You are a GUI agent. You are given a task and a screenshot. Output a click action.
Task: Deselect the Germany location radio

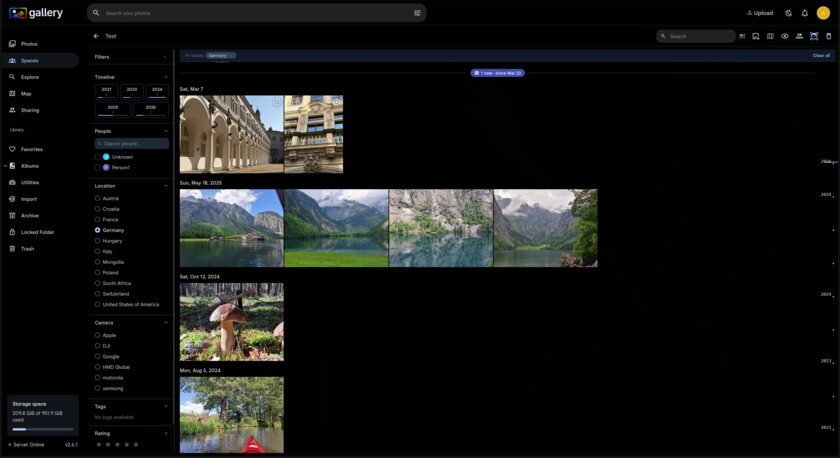98,230
